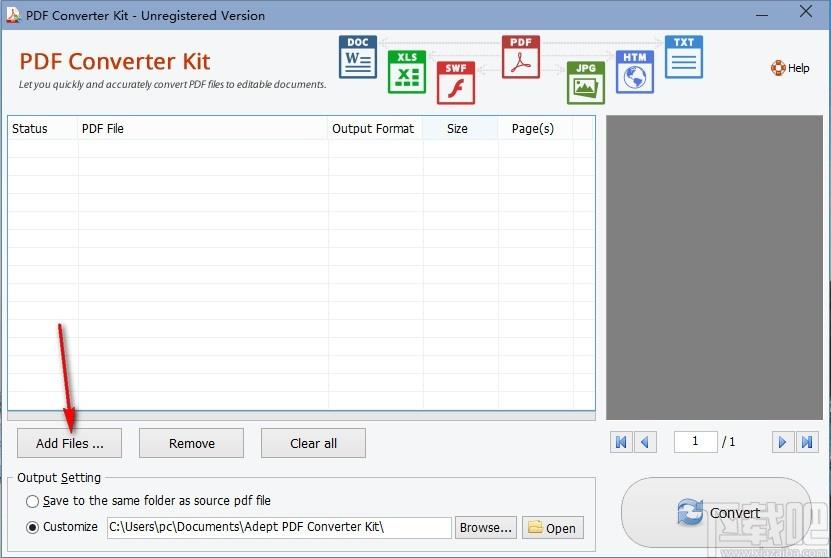Click the app icon in the title bar
831x558 pixels.
[x=13, y=15]
